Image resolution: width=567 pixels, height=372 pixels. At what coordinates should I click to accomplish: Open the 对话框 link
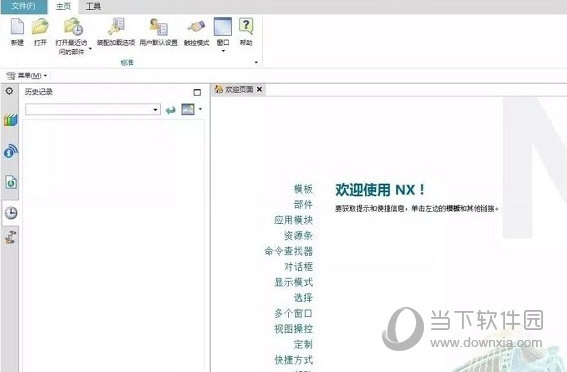[x=298, y=266]
